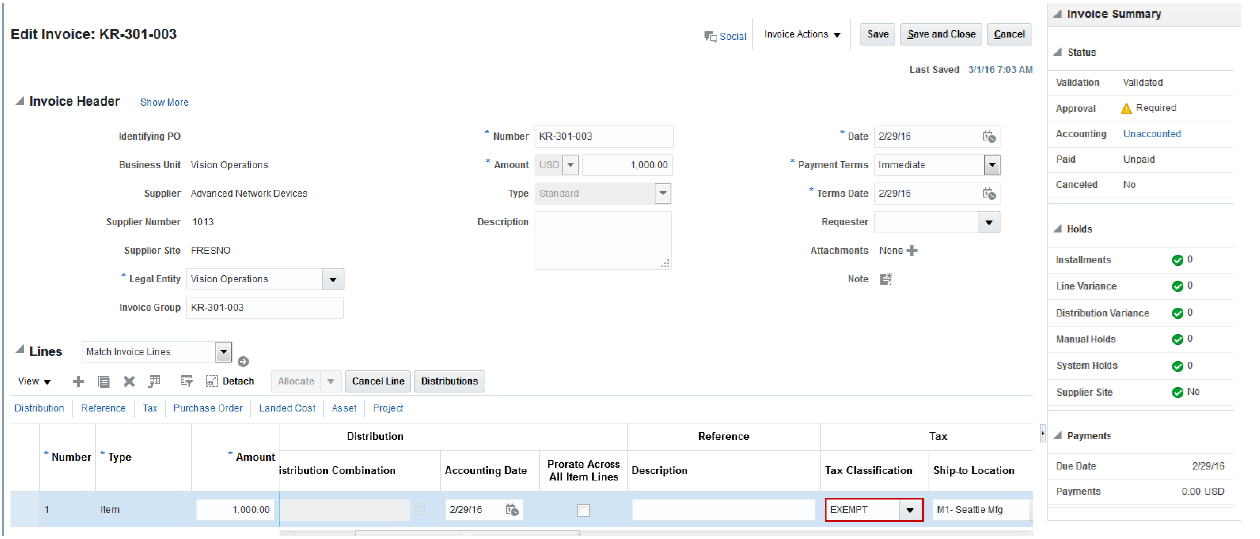The image size is (1260, 539).
Task: Open the Terms Date calendar picker
Action: coord(988,194)
